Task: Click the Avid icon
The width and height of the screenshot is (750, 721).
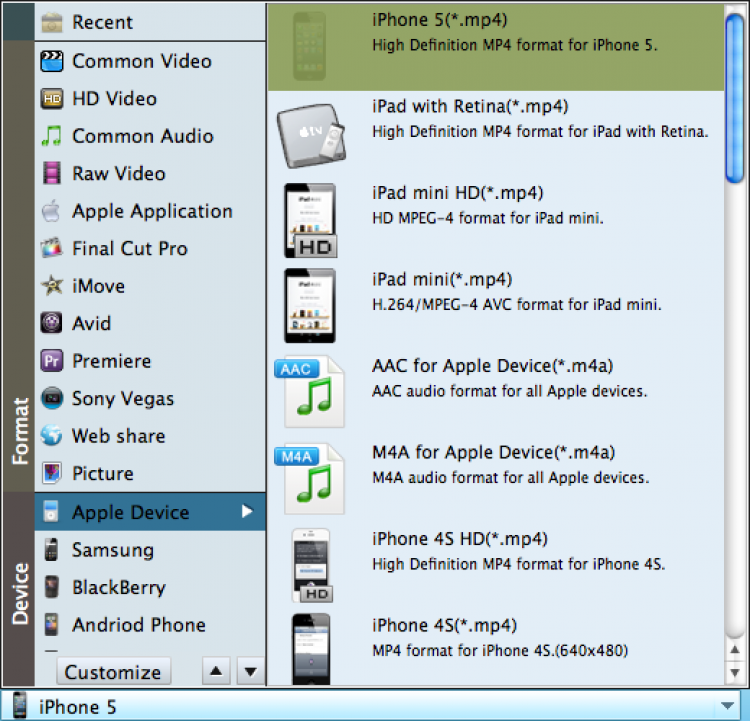Action: pyautogui.click(x=51, y=323)
